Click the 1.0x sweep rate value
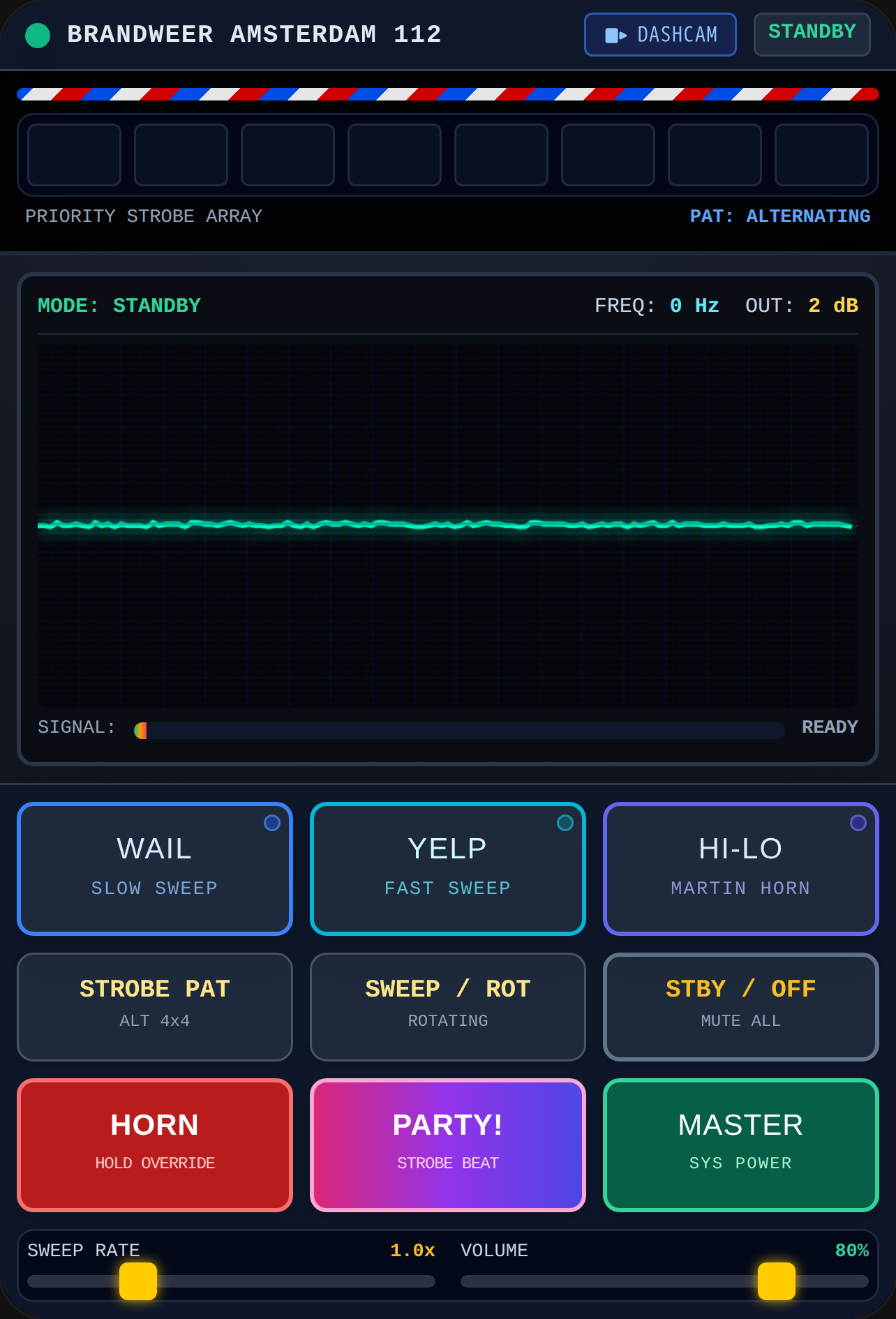The width and height of the screenshot is (896, 1319). point(412,1251)
